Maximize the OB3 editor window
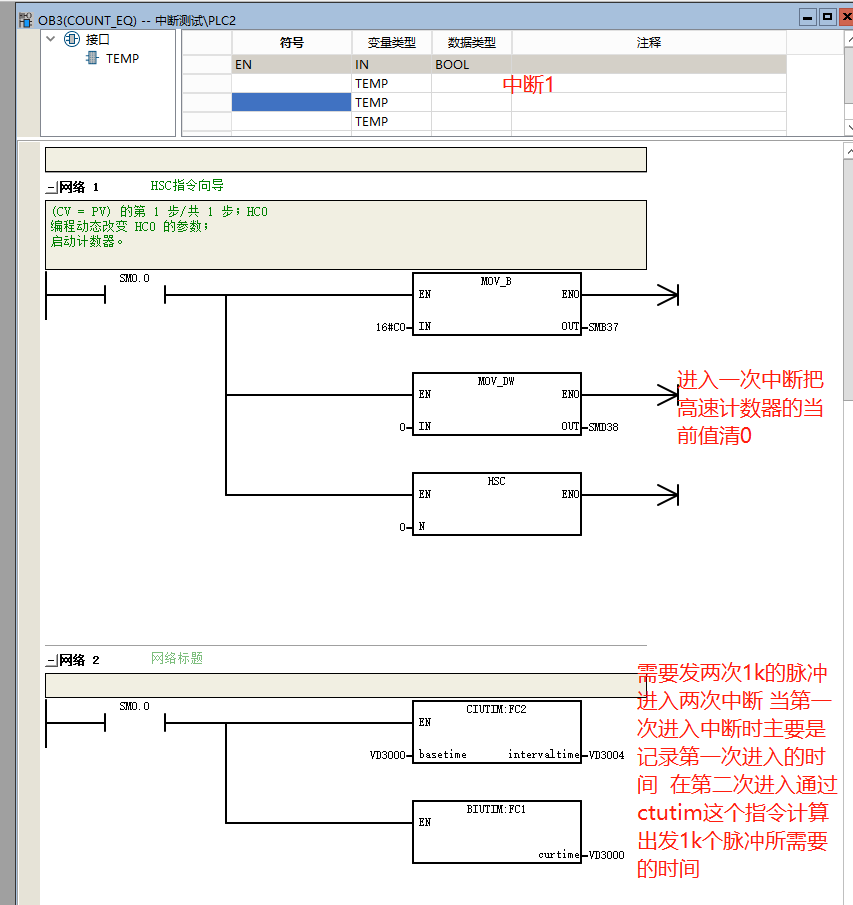This screenshot has width=853, height=905. 828,17
